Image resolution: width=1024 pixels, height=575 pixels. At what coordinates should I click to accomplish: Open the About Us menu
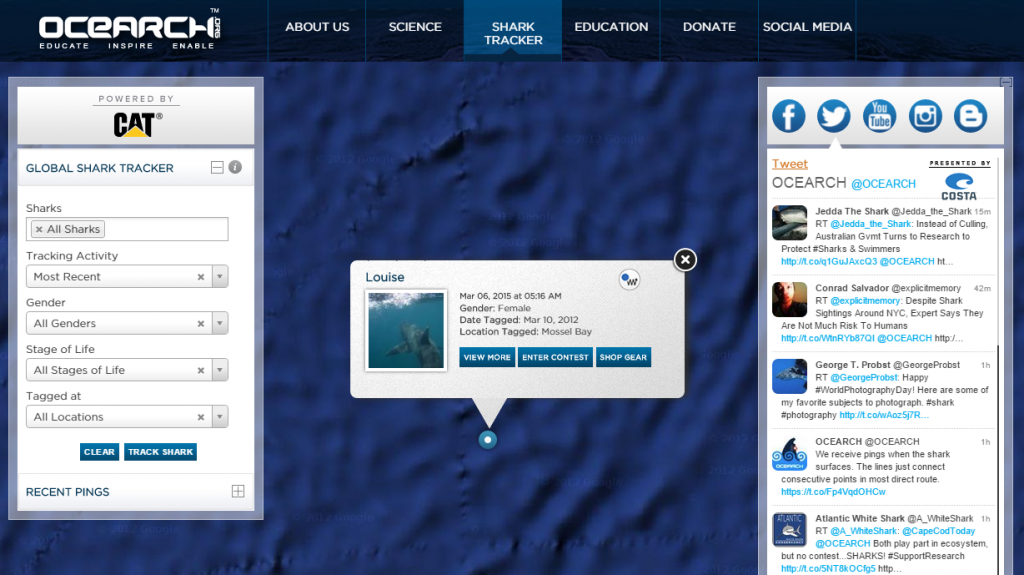(x=317, y=27)
